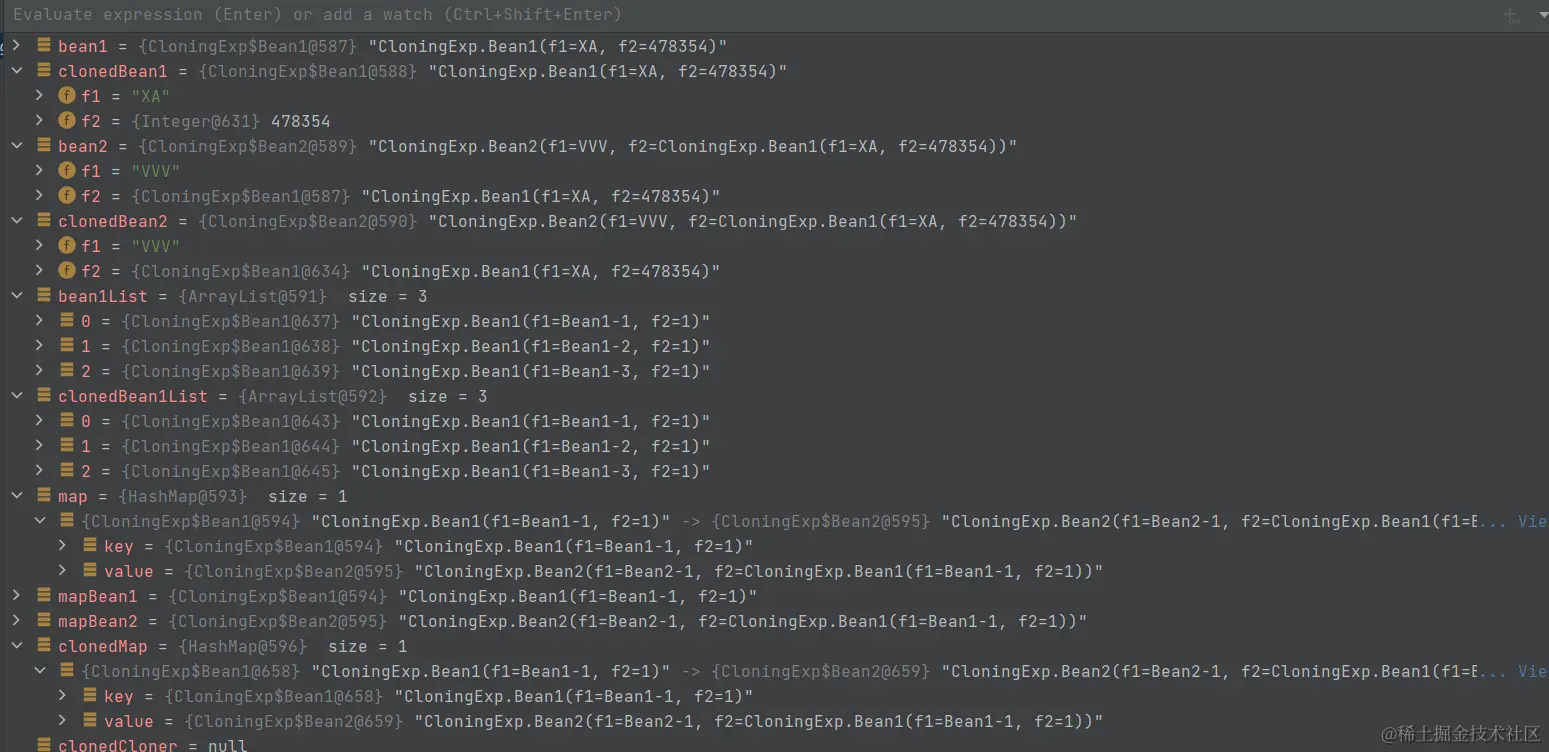
Task: Expand the mapBean2 variable node
Action: click(x=15, y=621)
